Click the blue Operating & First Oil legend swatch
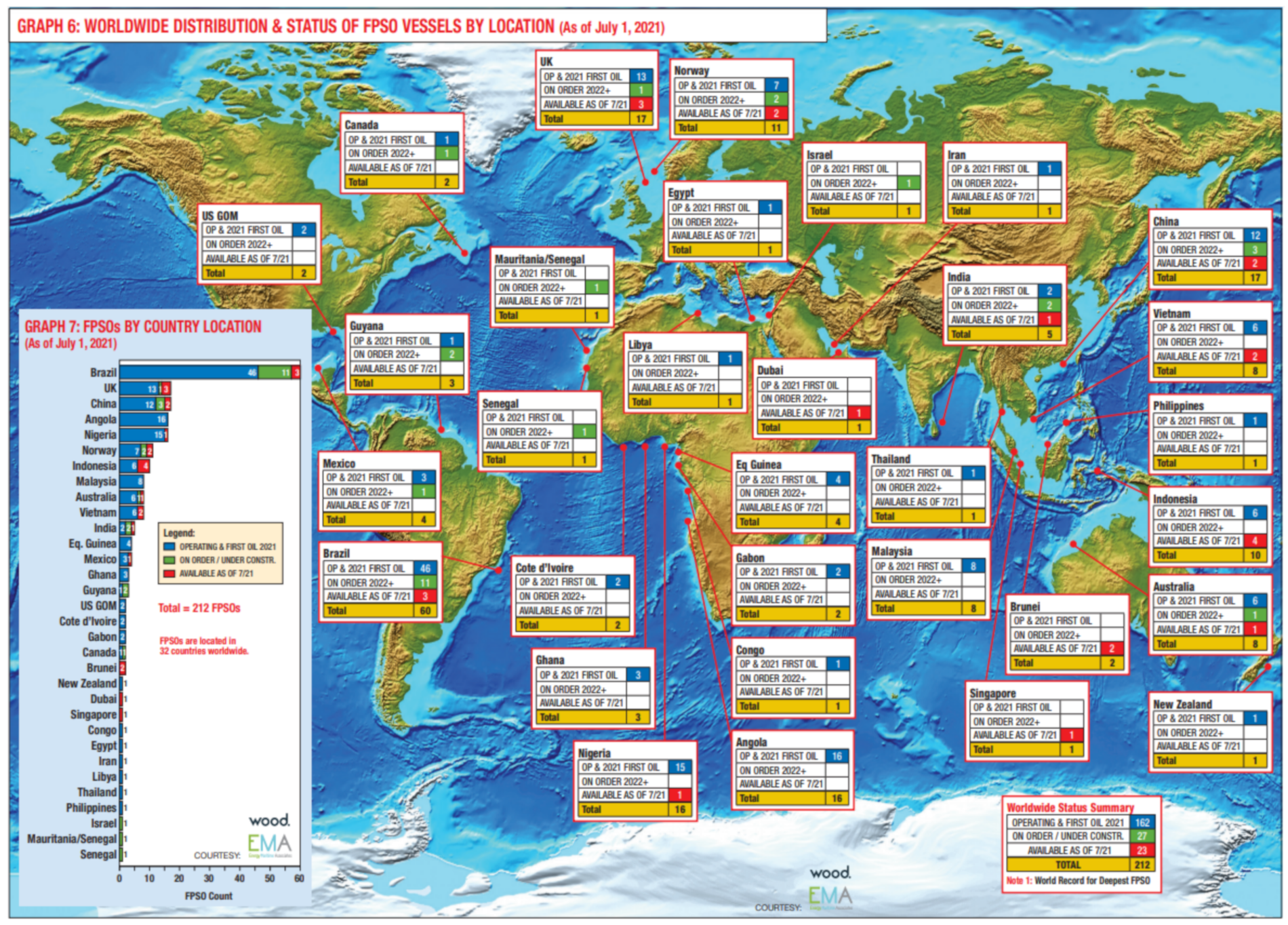 169,547
